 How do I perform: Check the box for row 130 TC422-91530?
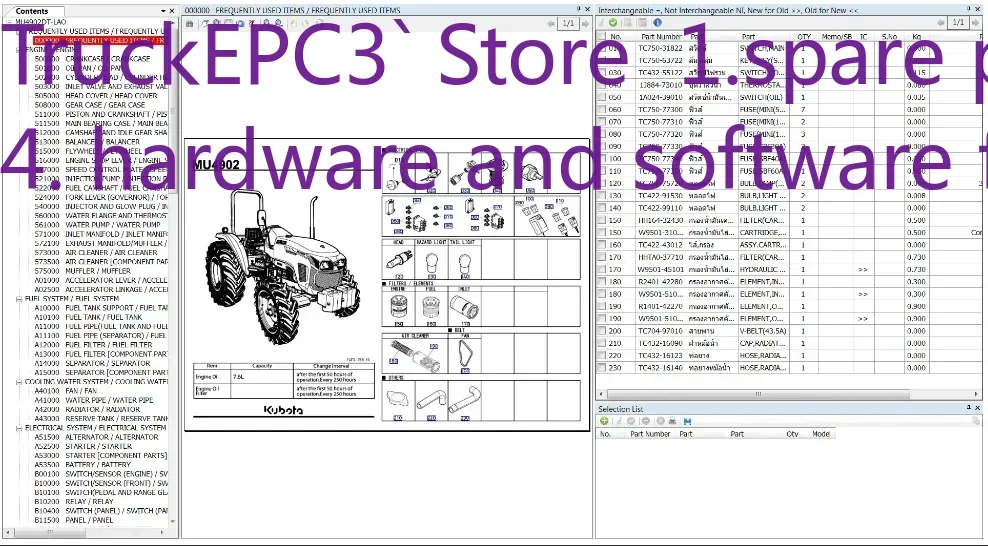tap(602, 196)
